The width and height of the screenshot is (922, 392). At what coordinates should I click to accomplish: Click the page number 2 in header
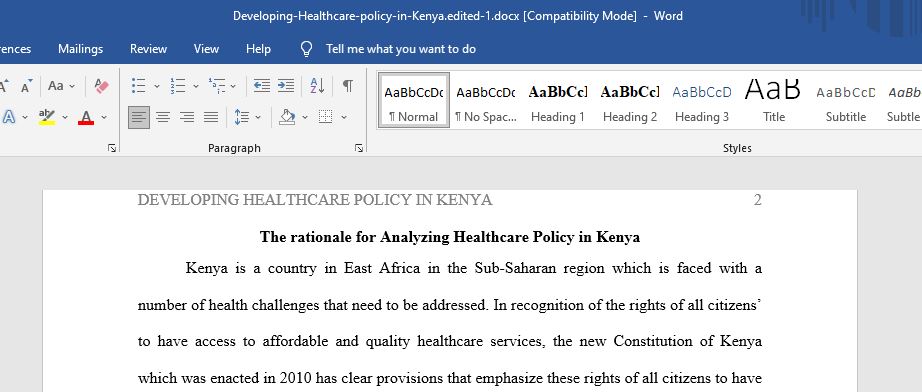(757, 200)
